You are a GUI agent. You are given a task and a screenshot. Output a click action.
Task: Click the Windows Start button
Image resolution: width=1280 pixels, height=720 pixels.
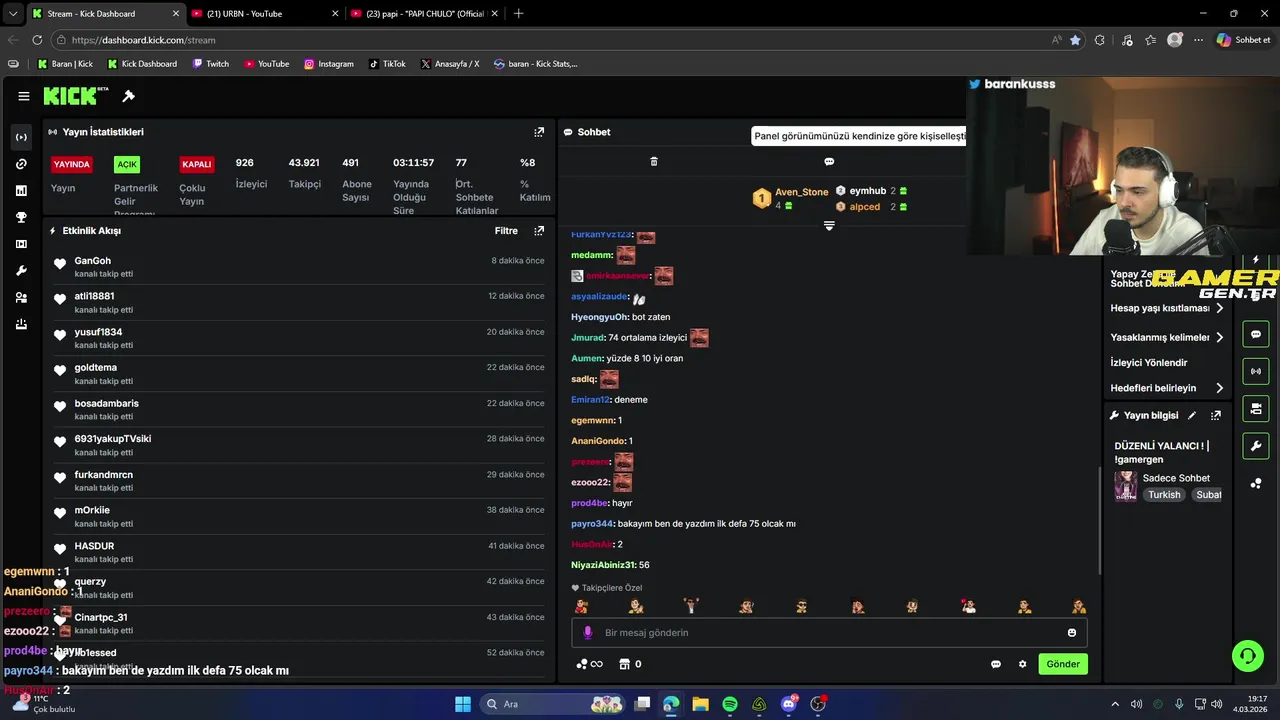(x=463, y=704)
